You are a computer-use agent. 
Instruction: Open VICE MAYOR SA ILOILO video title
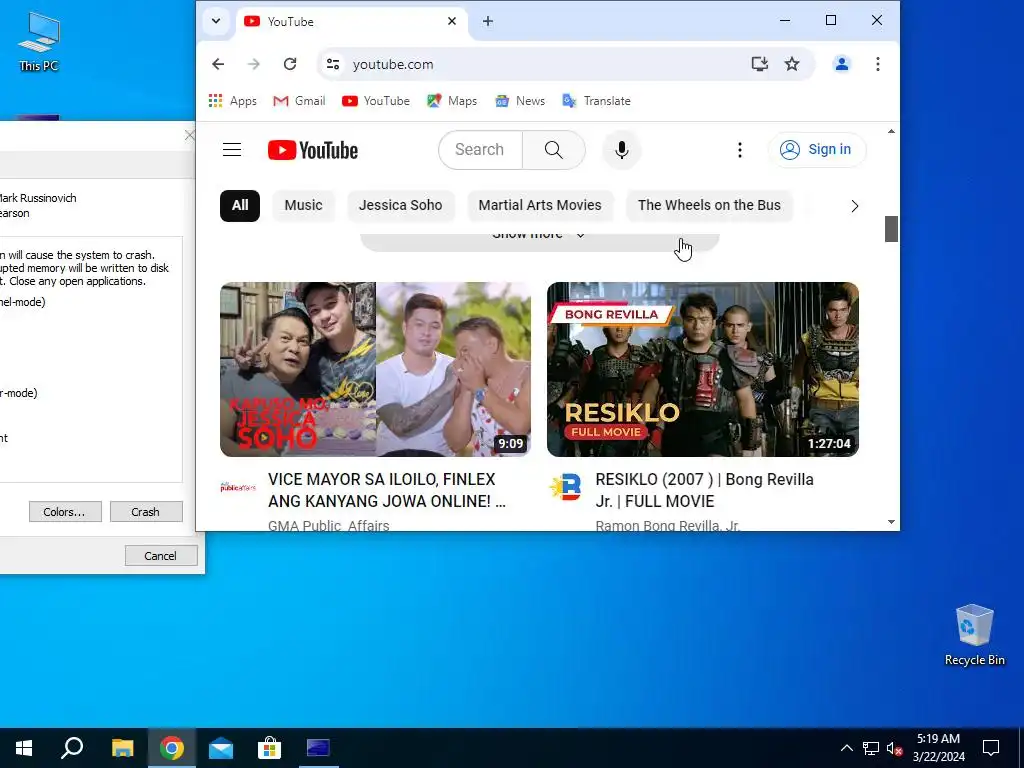click(387, 490)
